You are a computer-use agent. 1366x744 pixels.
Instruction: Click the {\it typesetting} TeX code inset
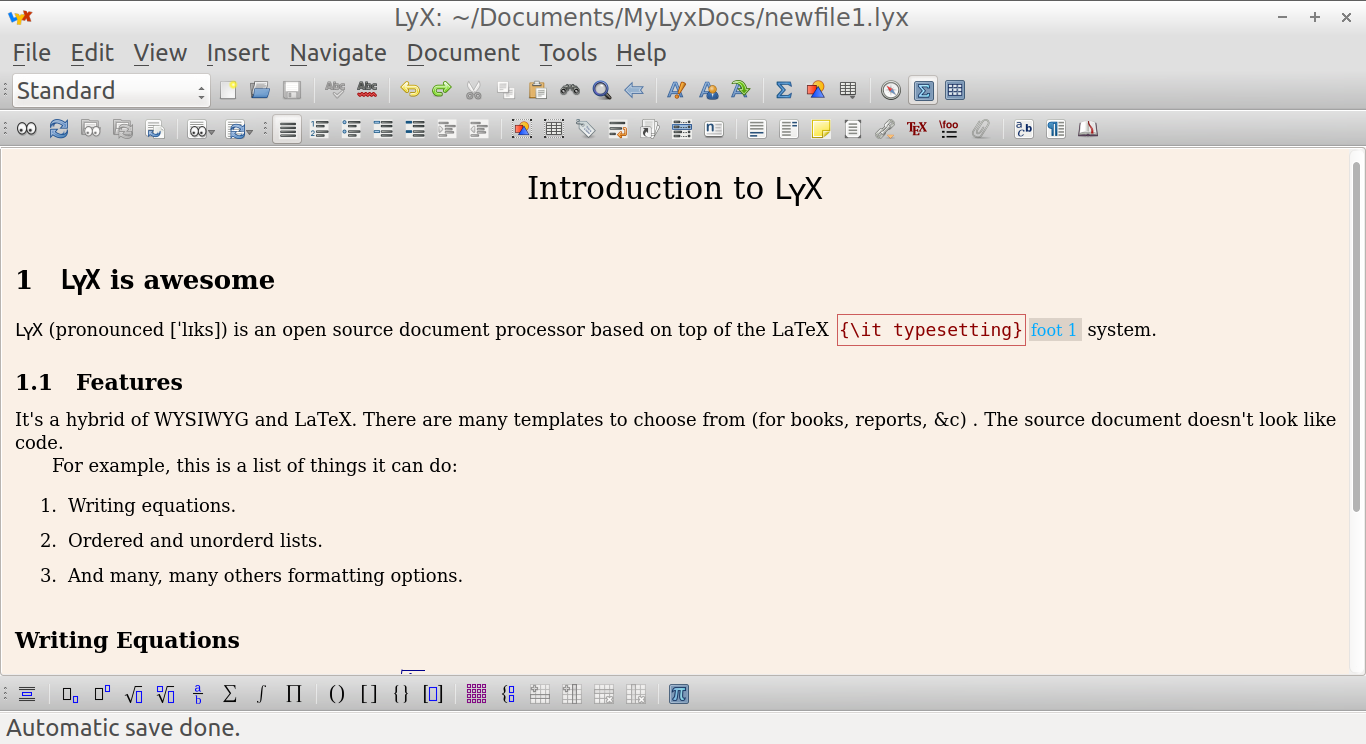(931, 330)
